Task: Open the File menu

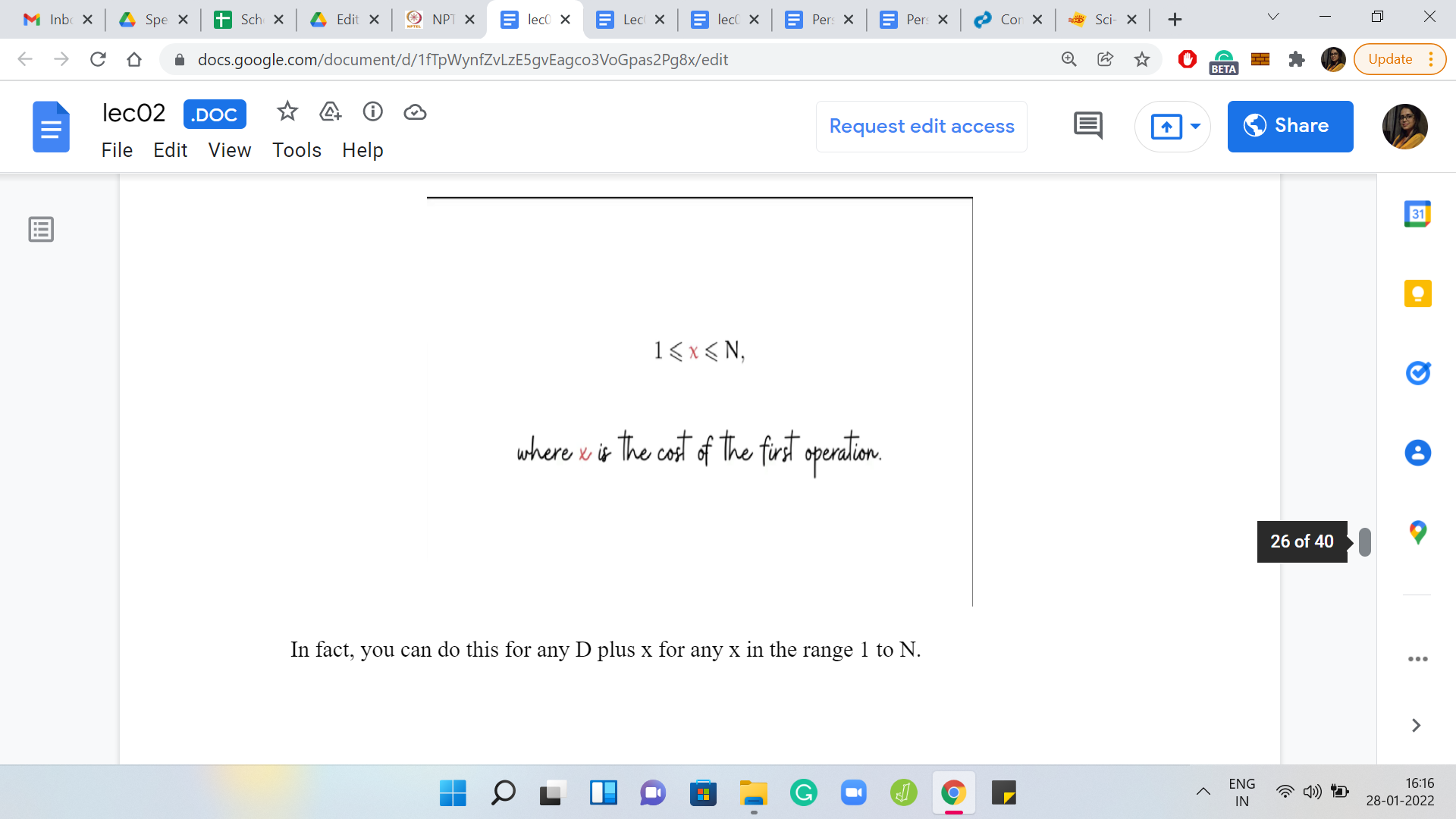Action: tap(117, 150)
